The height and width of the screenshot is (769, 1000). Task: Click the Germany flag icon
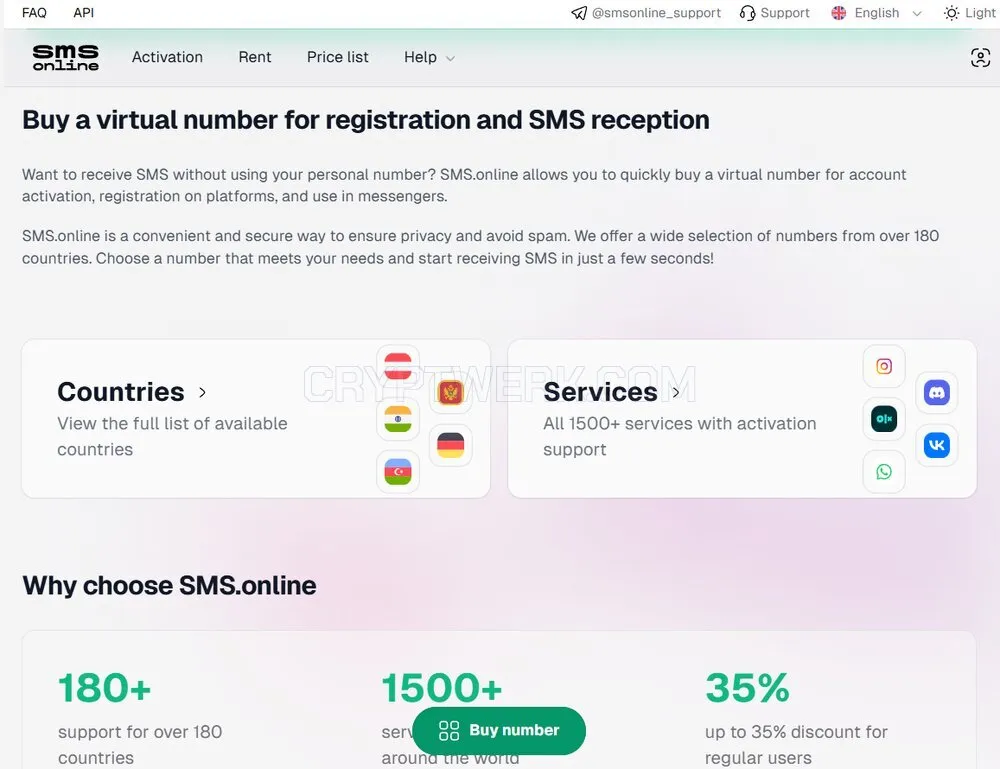click(x=451, y=445)
